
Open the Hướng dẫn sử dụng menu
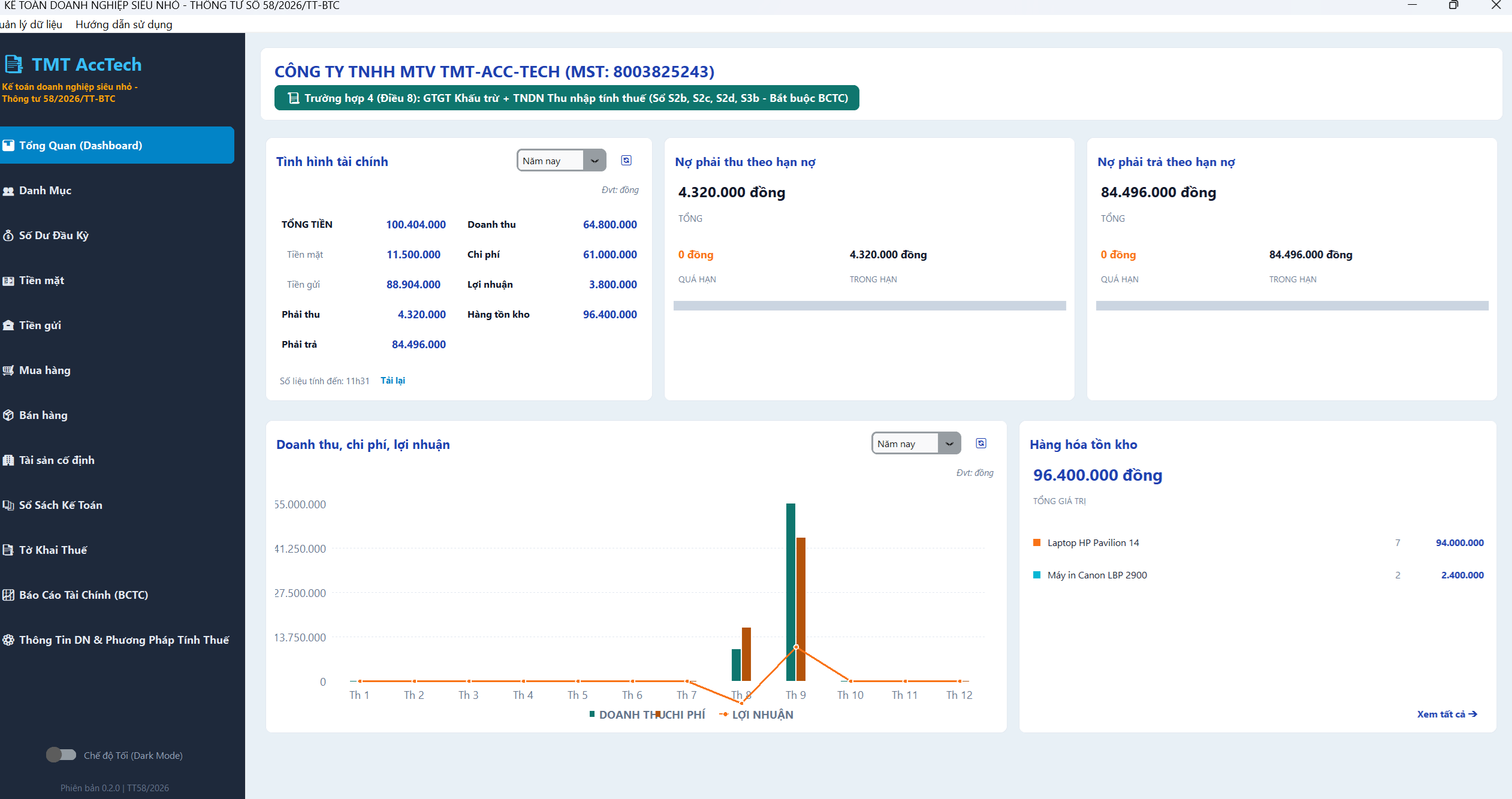click(124, 25)
